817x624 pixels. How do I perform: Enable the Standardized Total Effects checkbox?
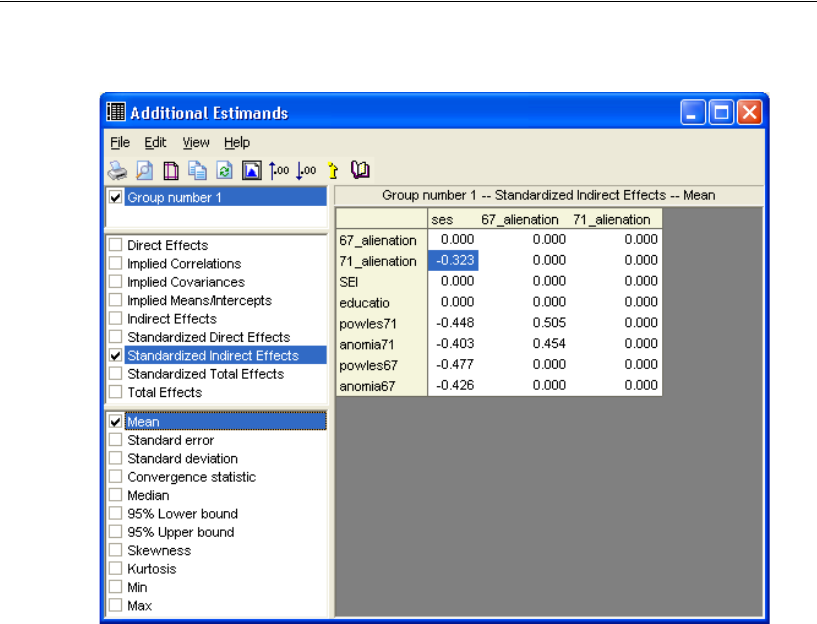tap(117, 374)
